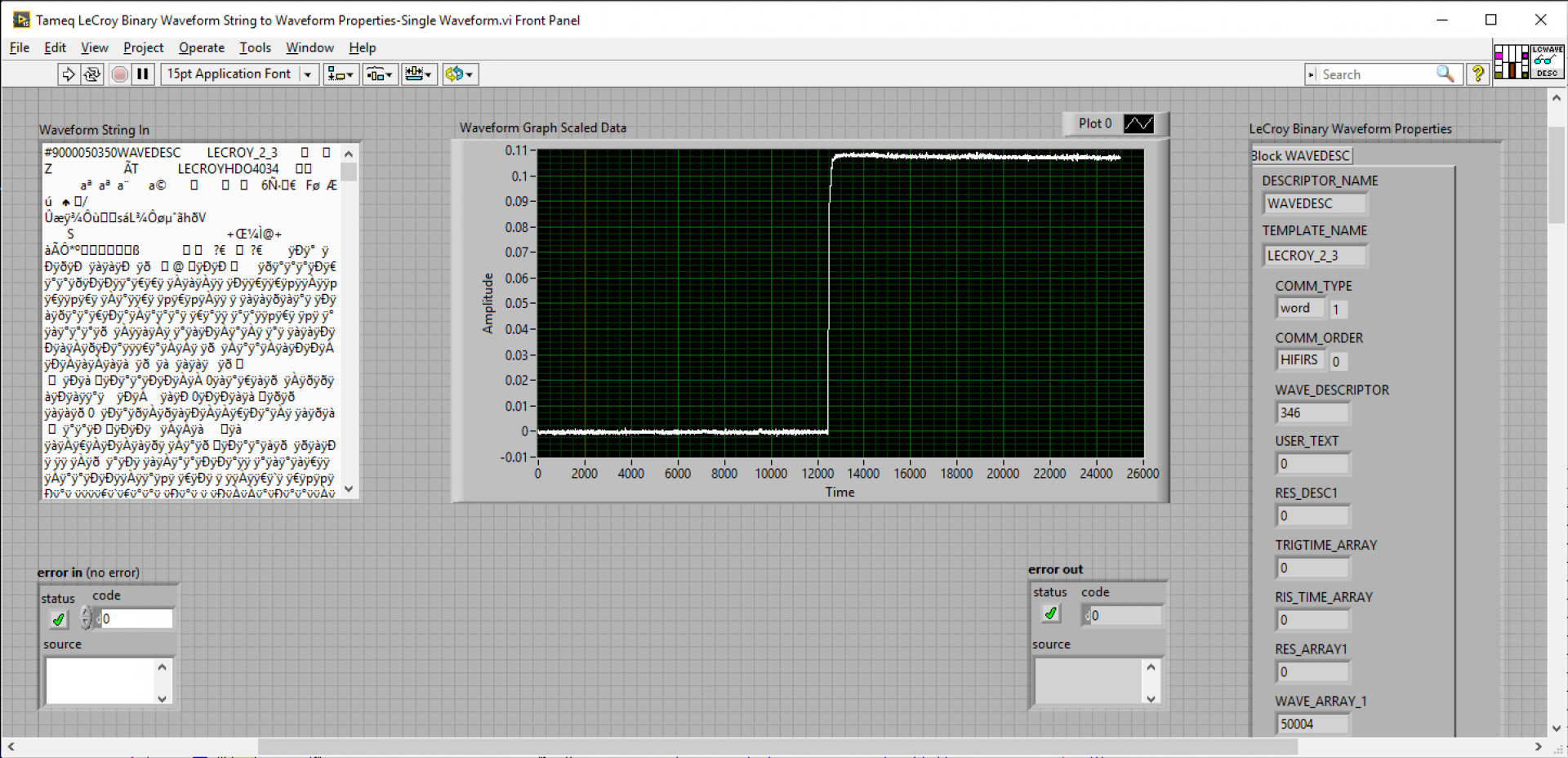This screenshot has width=1568, height=758.
Task: Click the search magnifying glass icon
Action: pyautogui.click(x=1445, y=74)
